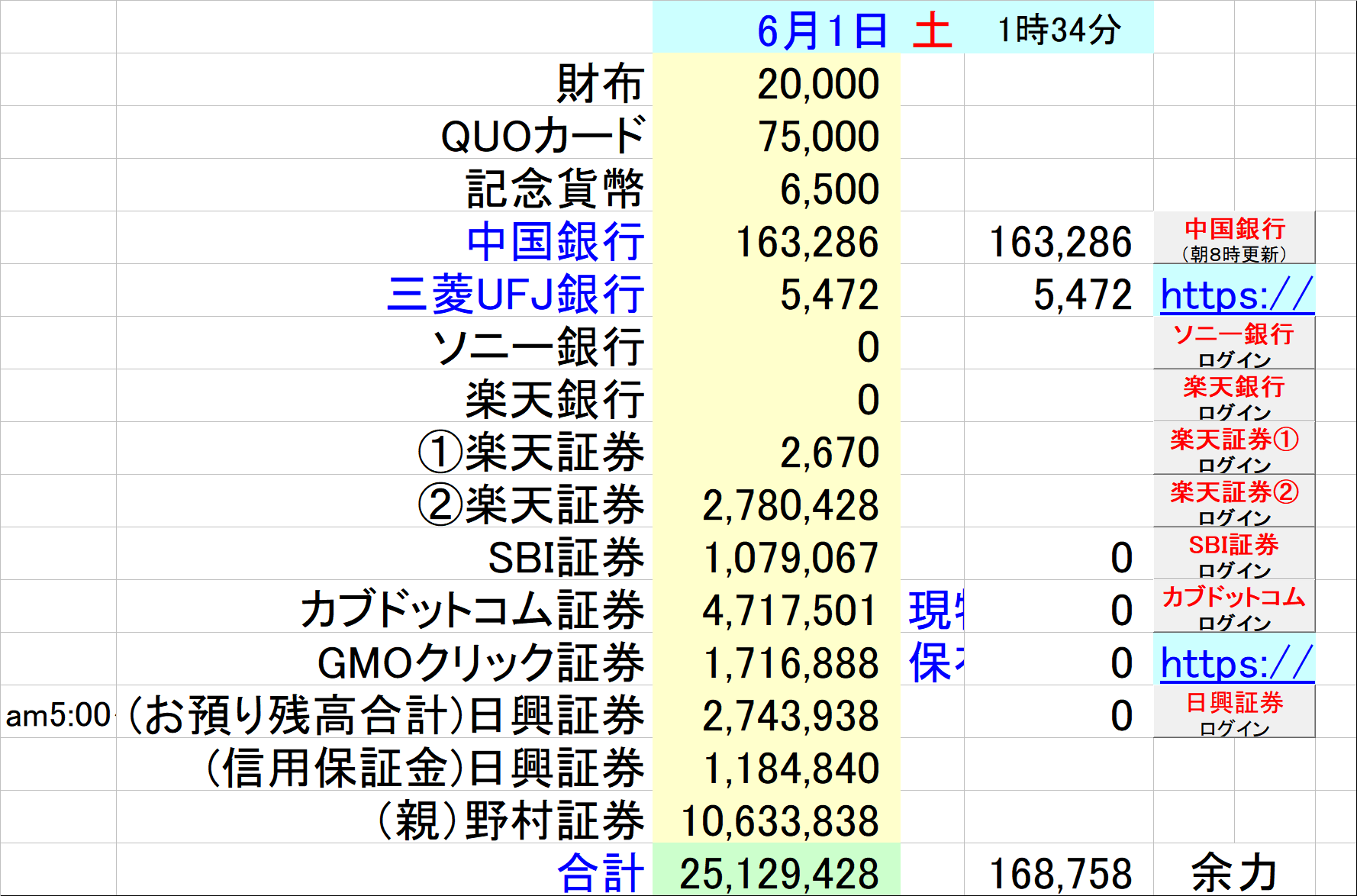Viewport: 1357px width, 896px height.
Task: Select the SBI証券 row label cell
Action: [385, 554]
